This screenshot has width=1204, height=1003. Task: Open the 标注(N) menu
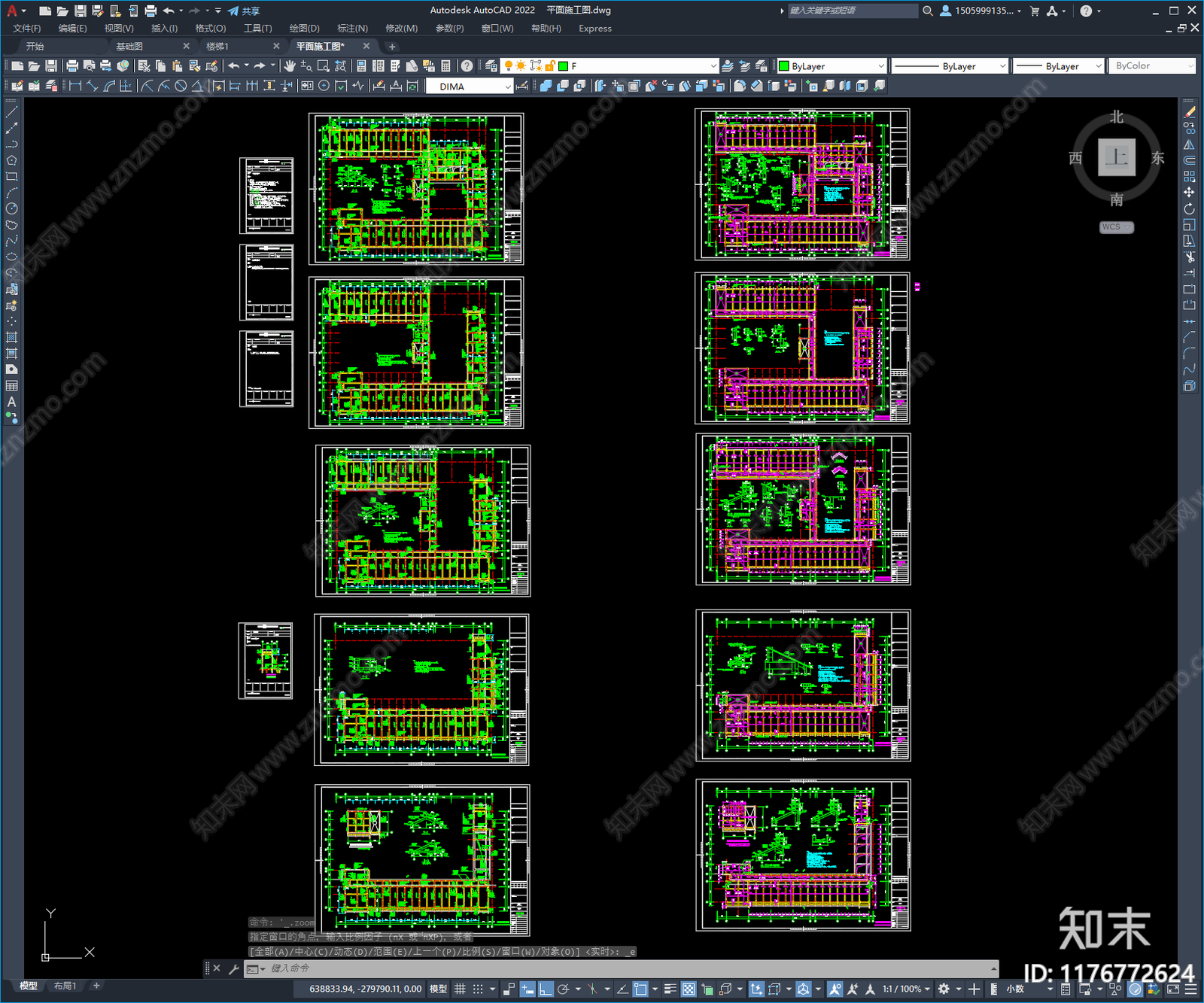(352, 29)
